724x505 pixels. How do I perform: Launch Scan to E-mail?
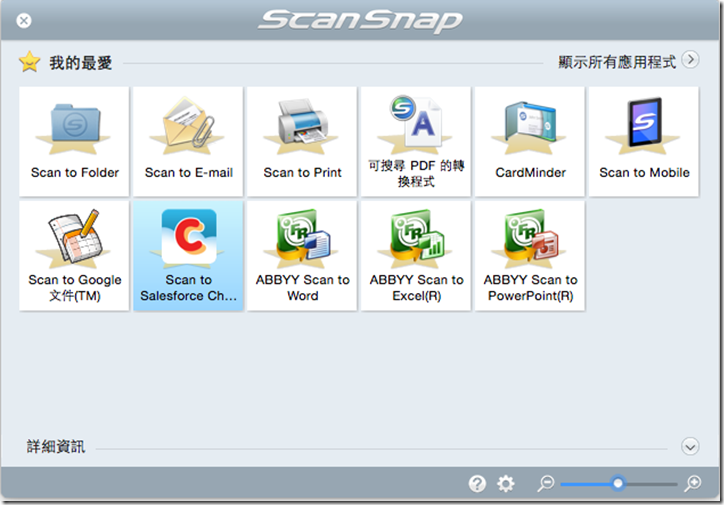point(188,141)
